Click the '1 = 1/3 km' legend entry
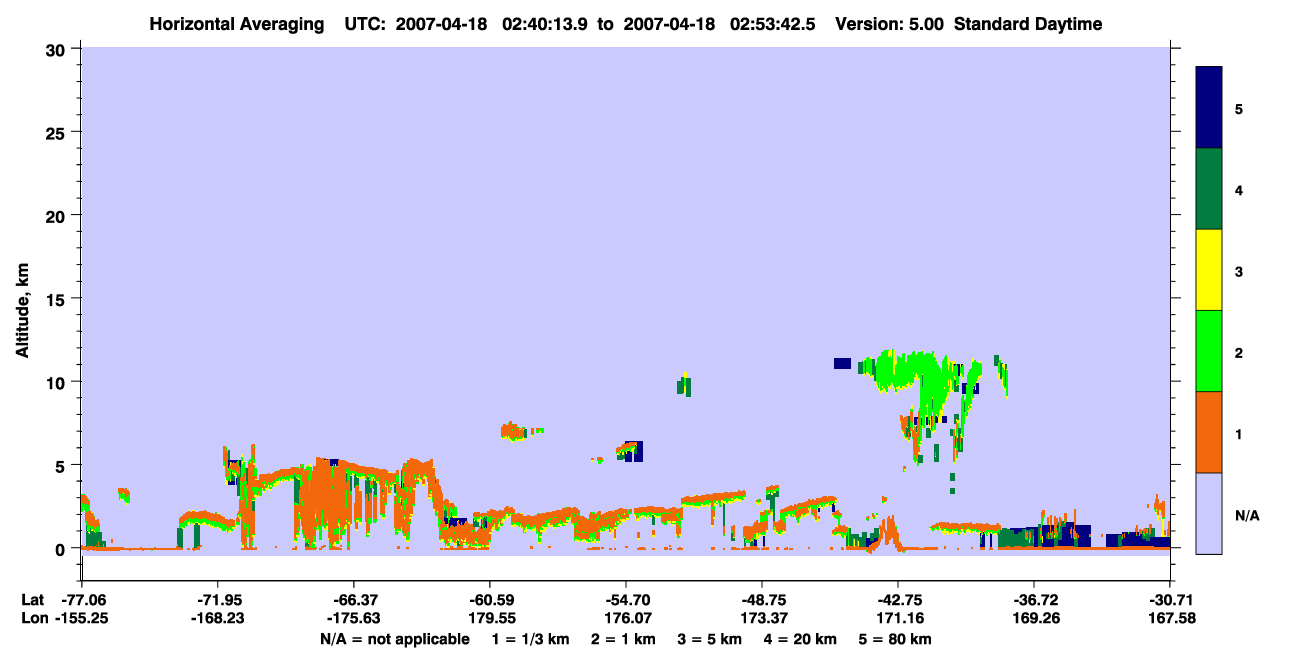 coord(530,639)
